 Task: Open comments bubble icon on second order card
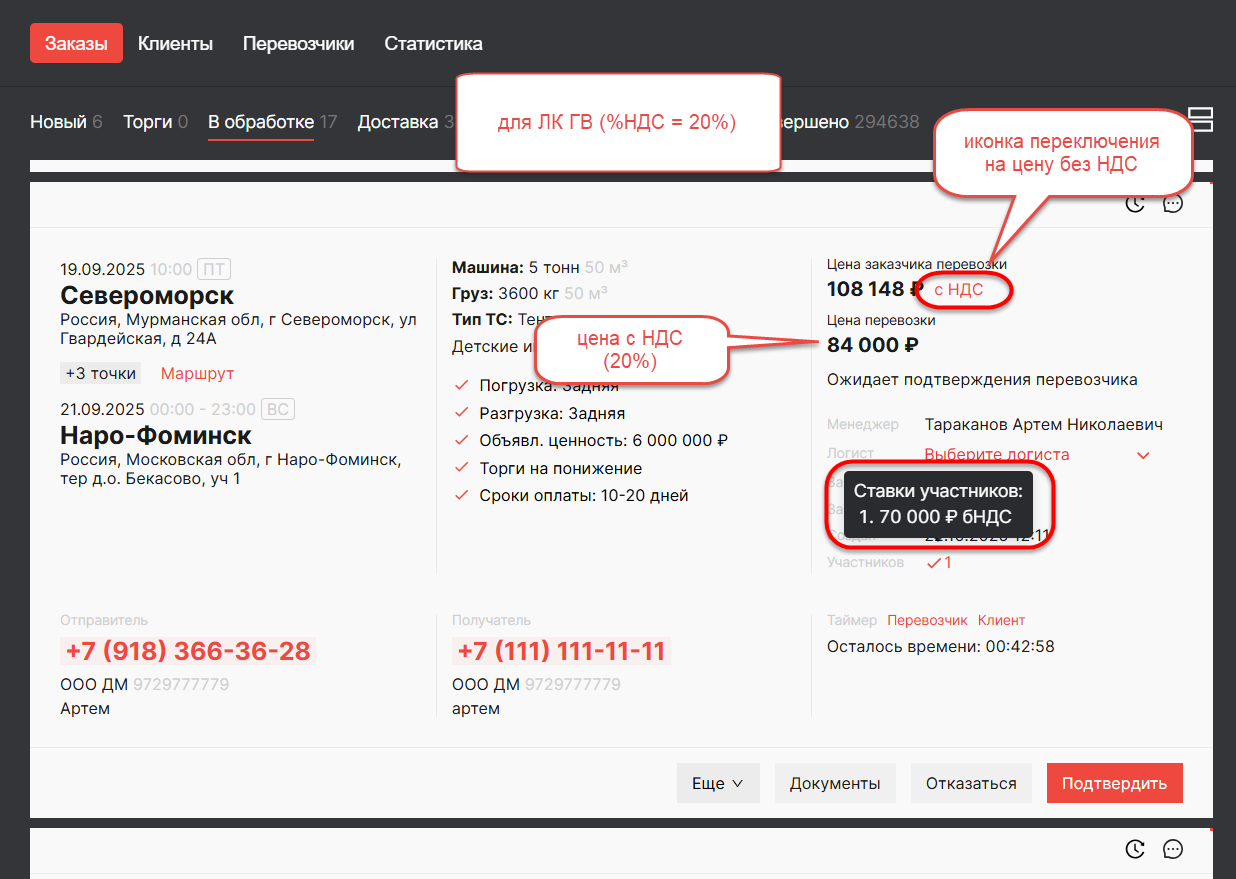pos(1173,849)
